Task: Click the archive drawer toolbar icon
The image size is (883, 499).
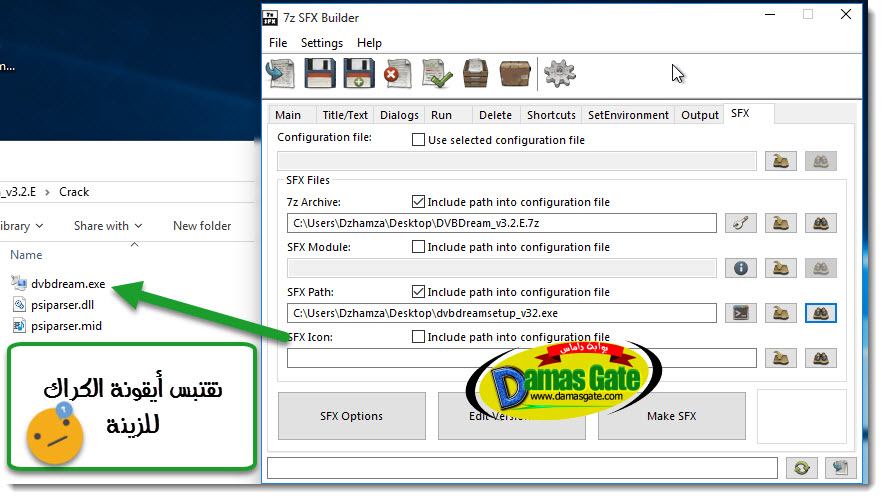Action: [475, 73]
